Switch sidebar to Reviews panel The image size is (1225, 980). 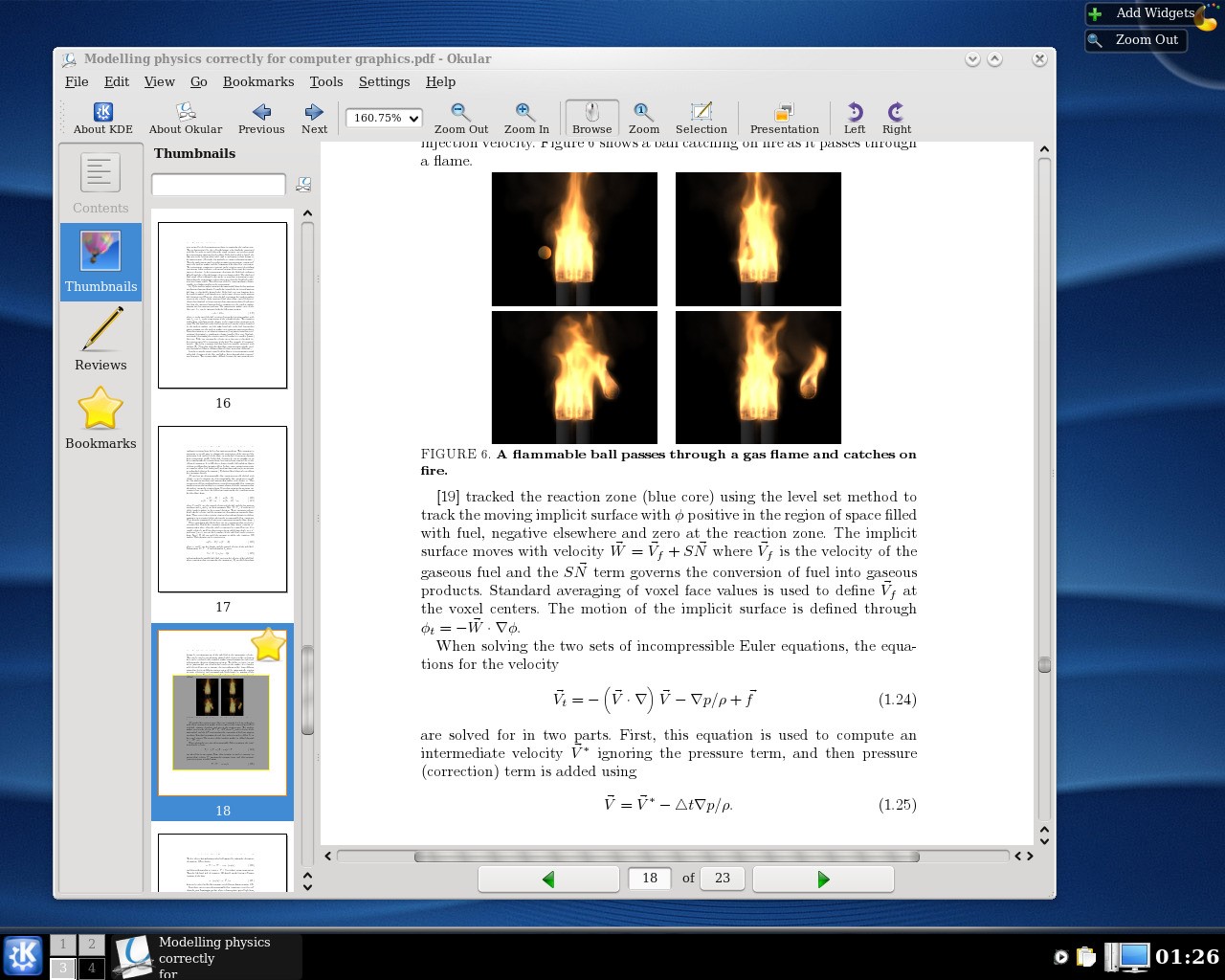[100, 340]
